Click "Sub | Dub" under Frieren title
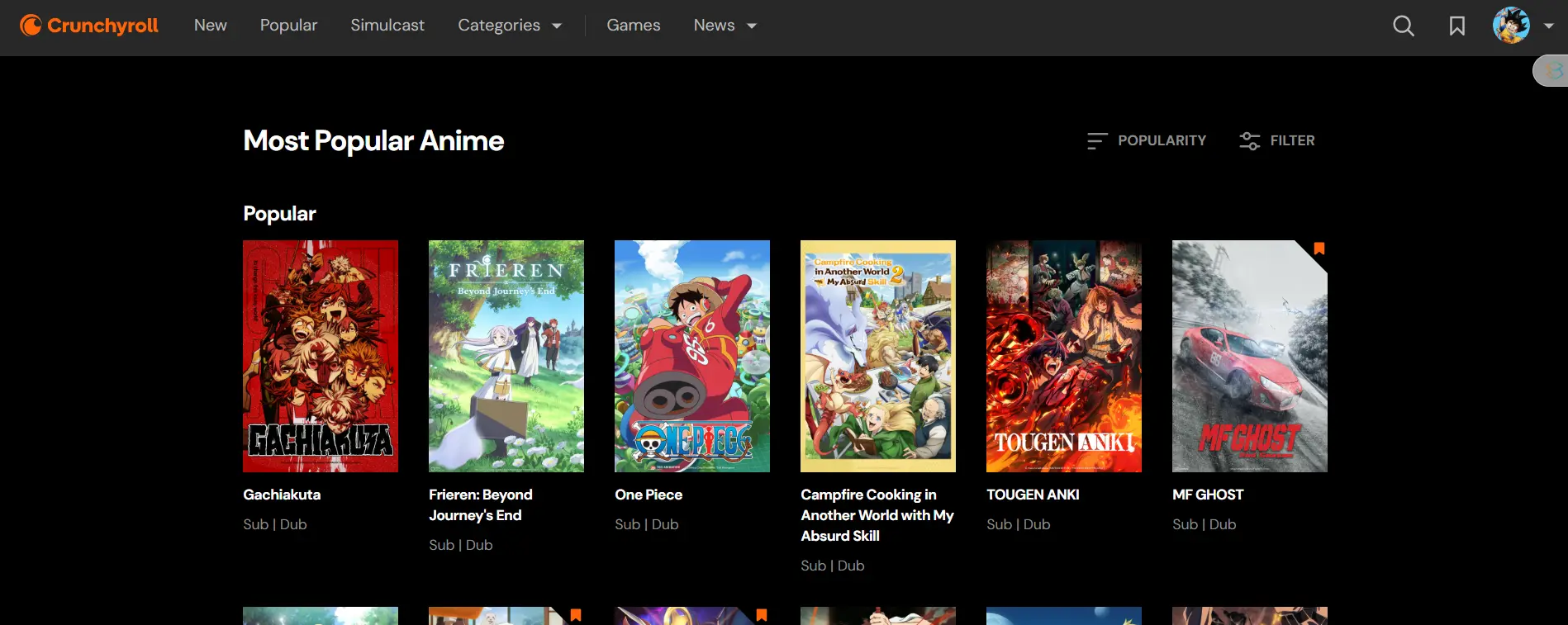The image size is (1568, 625). (x=461, y=545)
